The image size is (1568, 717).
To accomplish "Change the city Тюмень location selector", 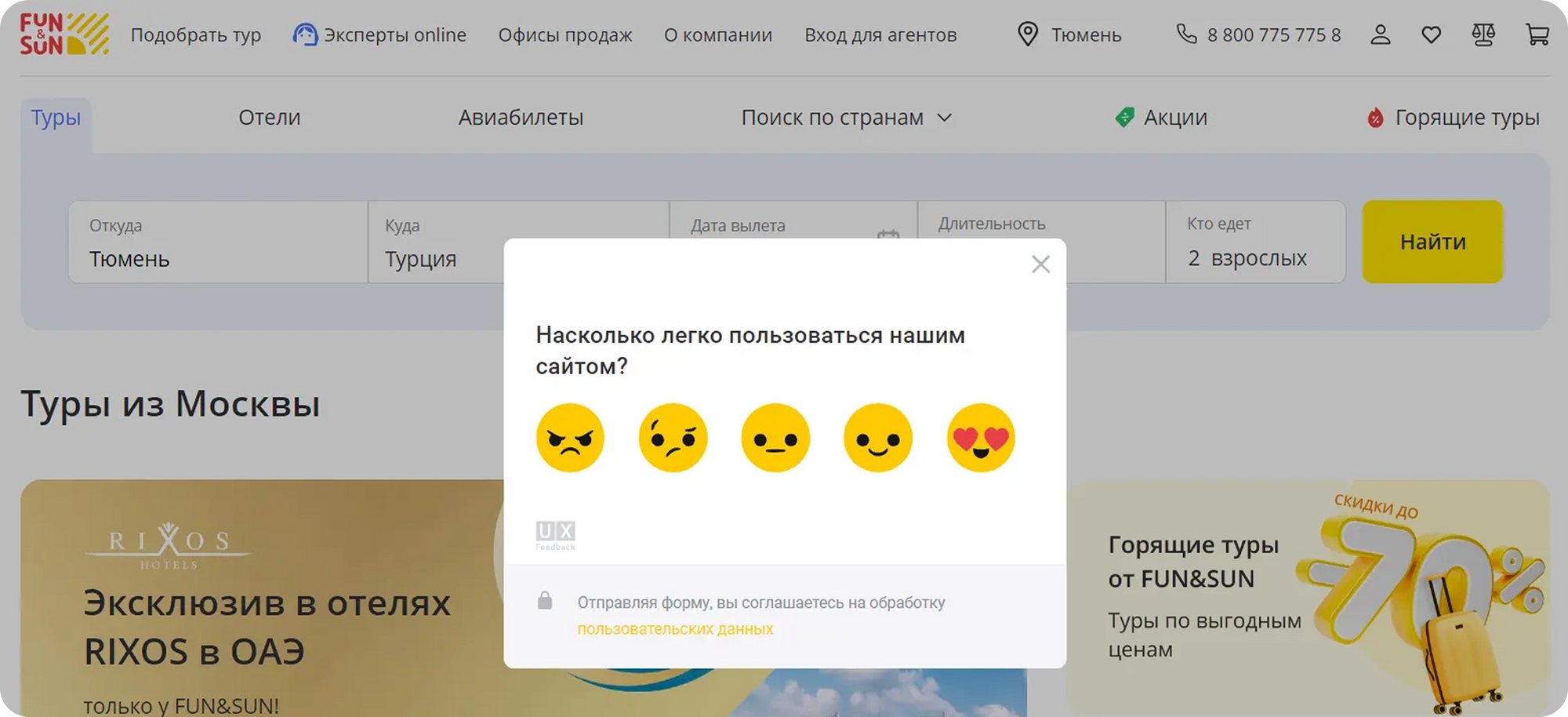I will pos(1070,35).
